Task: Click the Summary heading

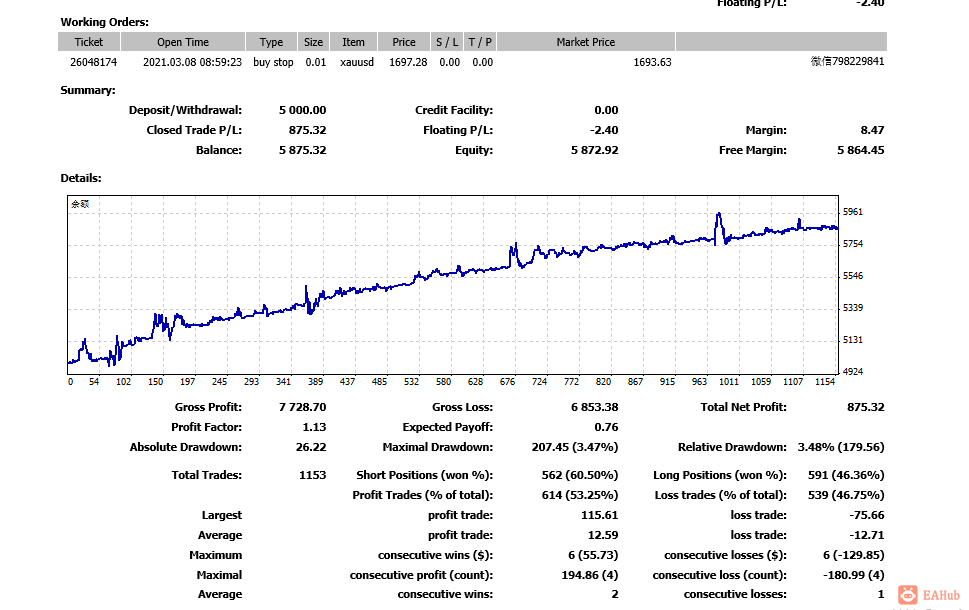Action: pos(88,90)
